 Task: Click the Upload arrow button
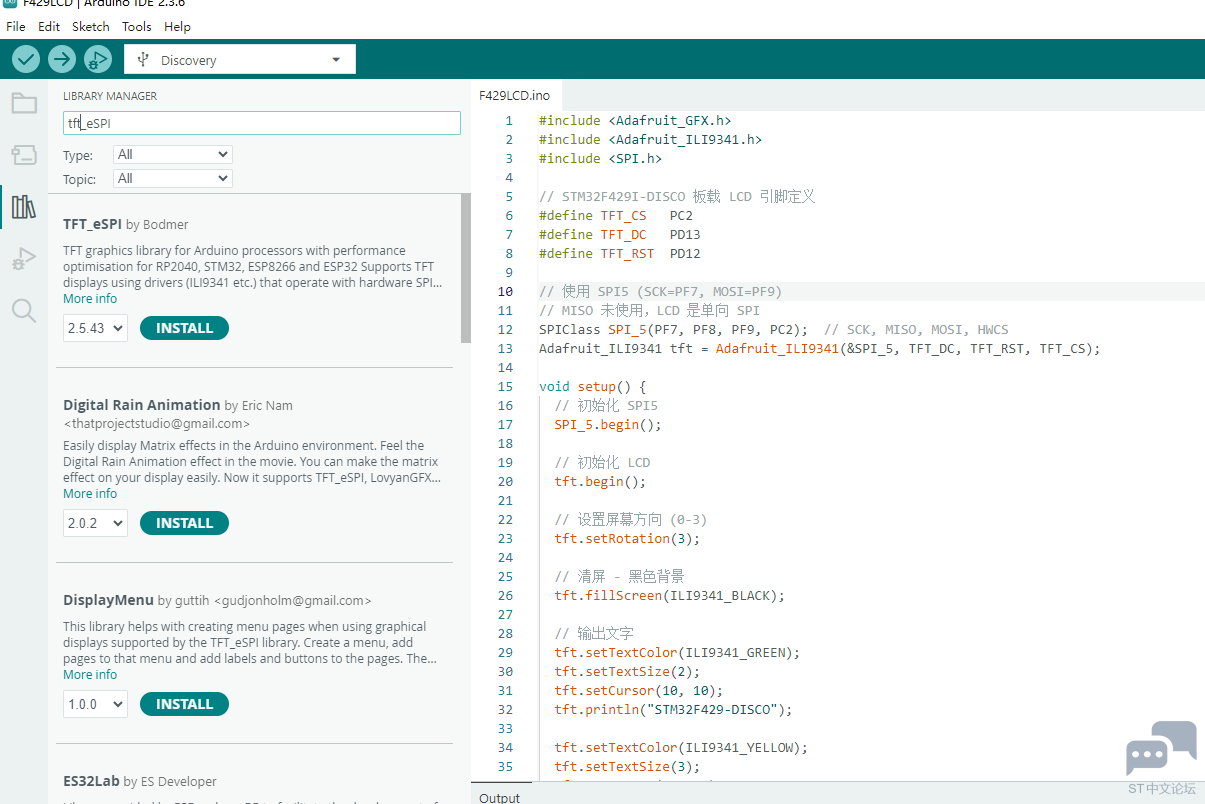62,60
